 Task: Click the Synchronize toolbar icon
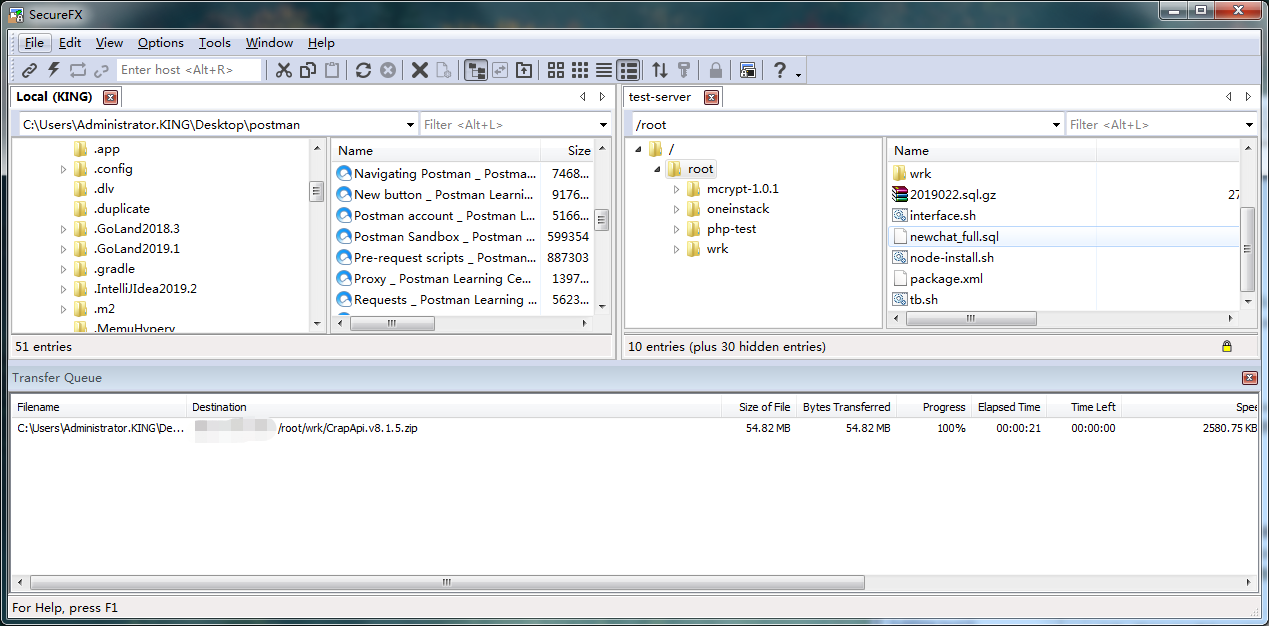[x=500, y=70]
